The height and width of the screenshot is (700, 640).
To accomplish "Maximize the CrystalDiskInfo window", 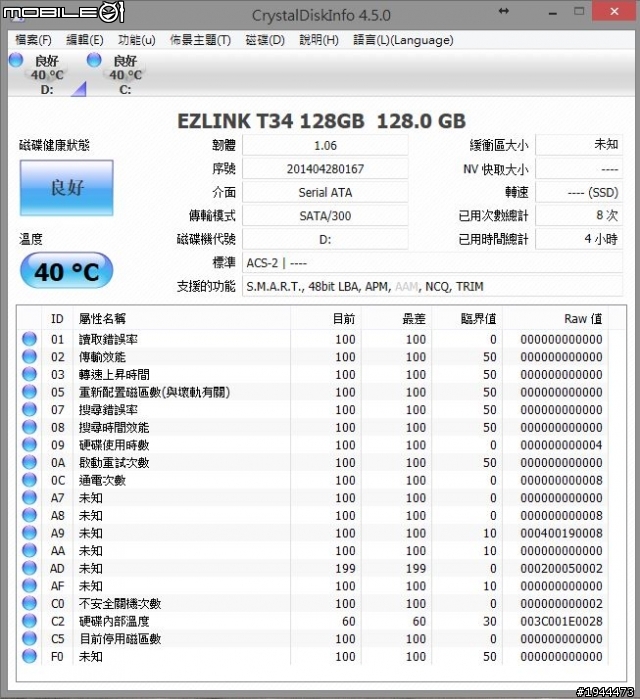I will [x=579, y=11].
